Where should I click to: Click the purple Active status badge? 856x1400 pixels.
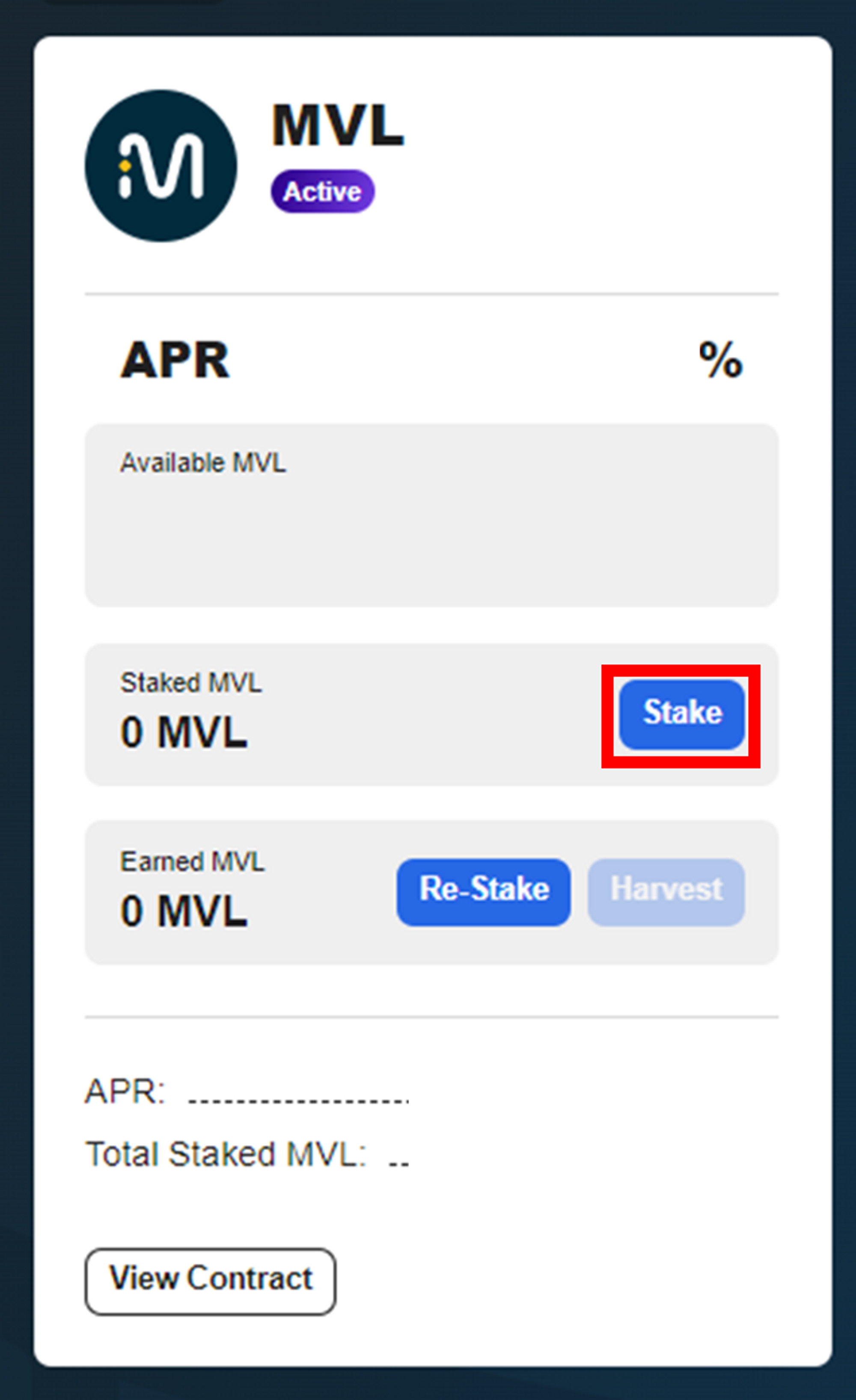point(322,192)
